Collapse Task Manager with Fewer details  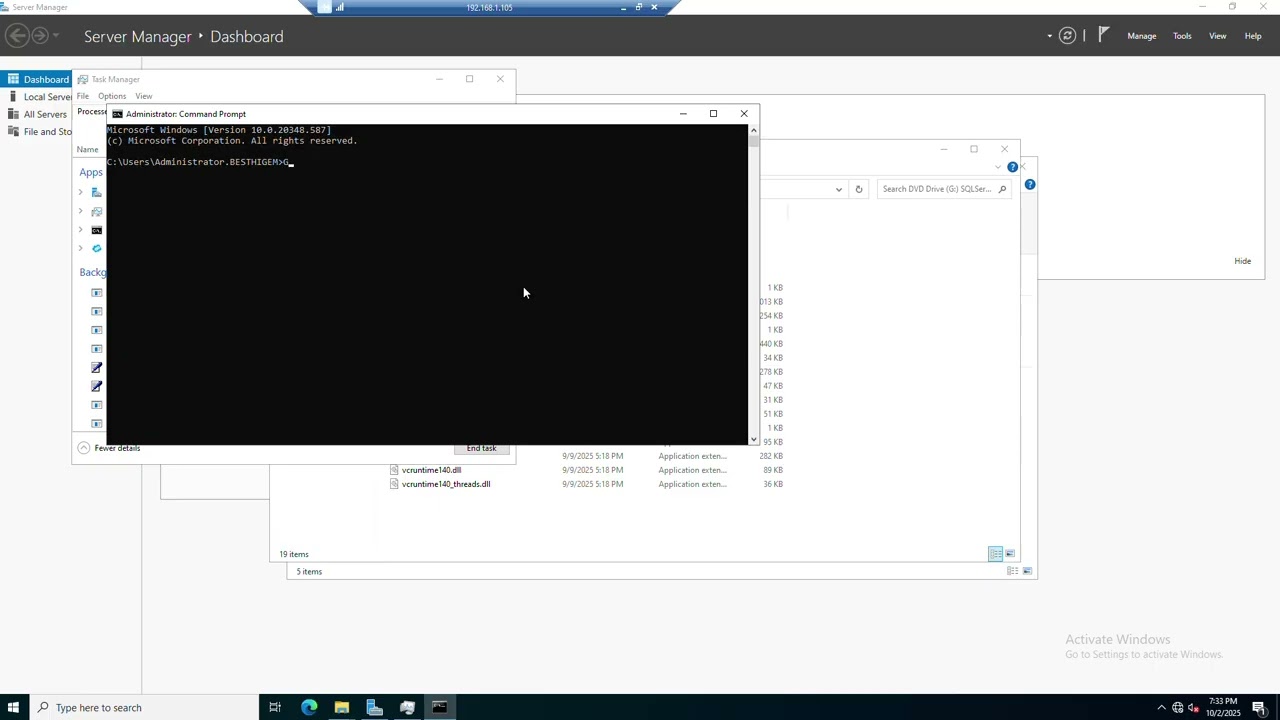pyautogui.click(x=109, y=448)
